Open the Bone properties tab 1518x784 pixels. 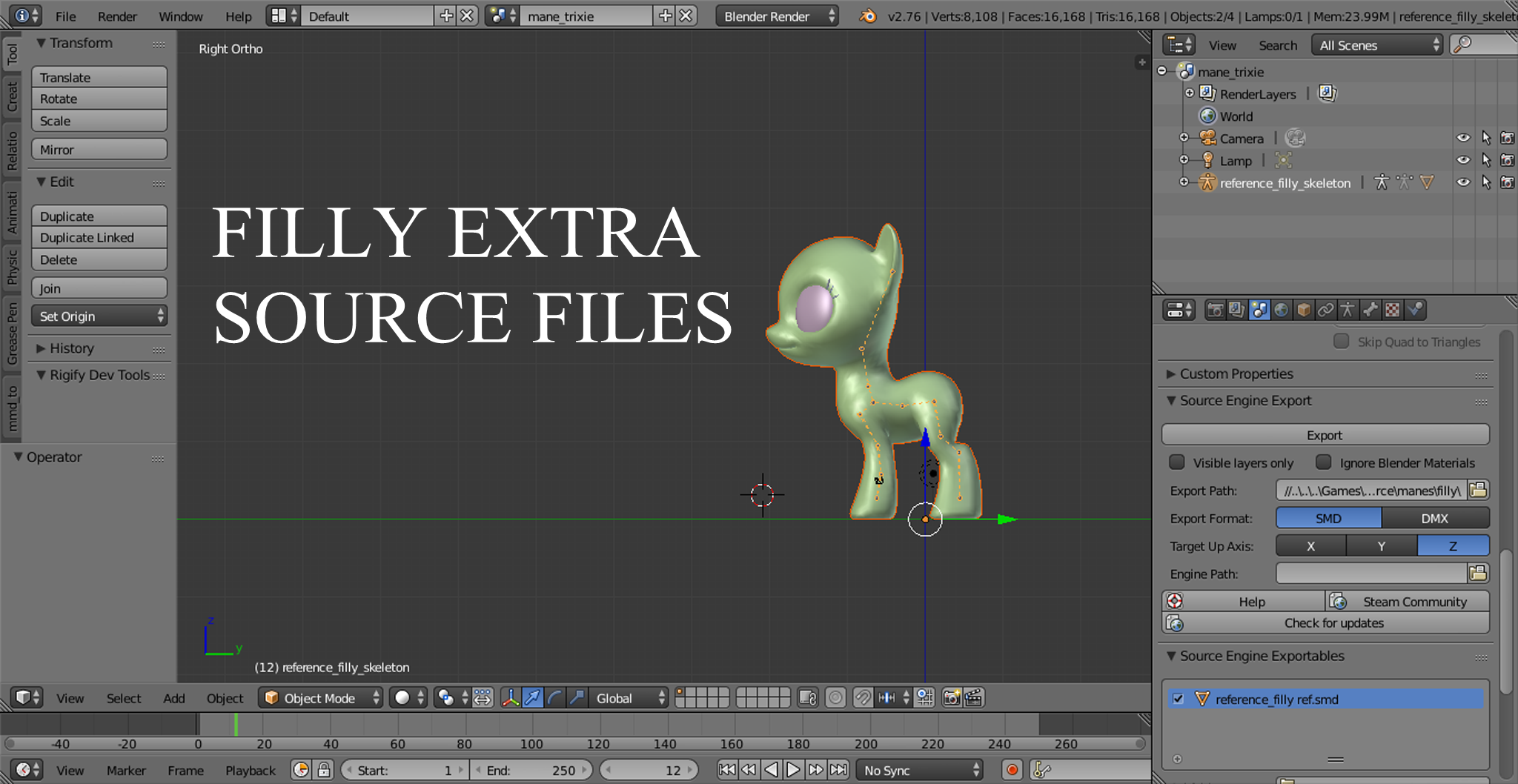click(1370, 310)
